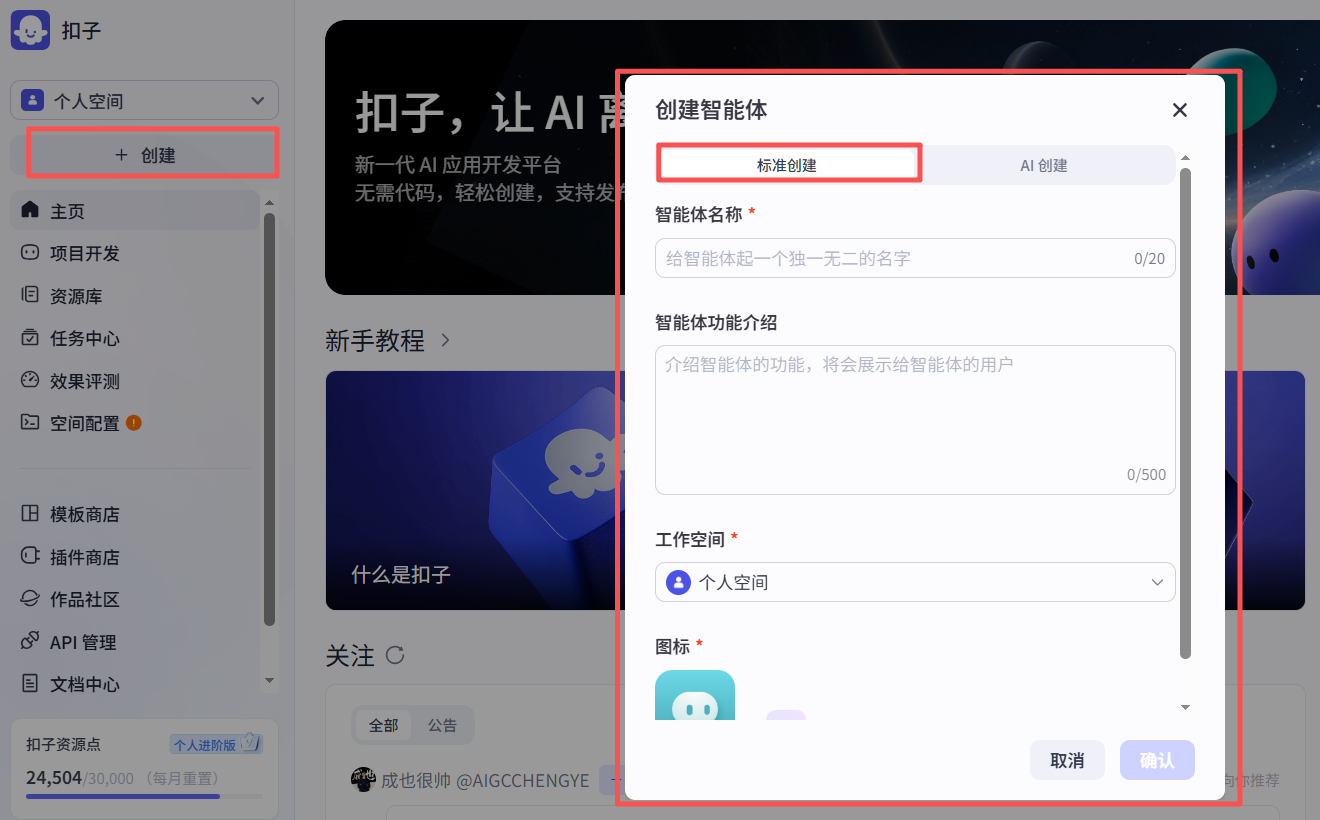Click the 任务中心 calendar icon

pos(30,338)
